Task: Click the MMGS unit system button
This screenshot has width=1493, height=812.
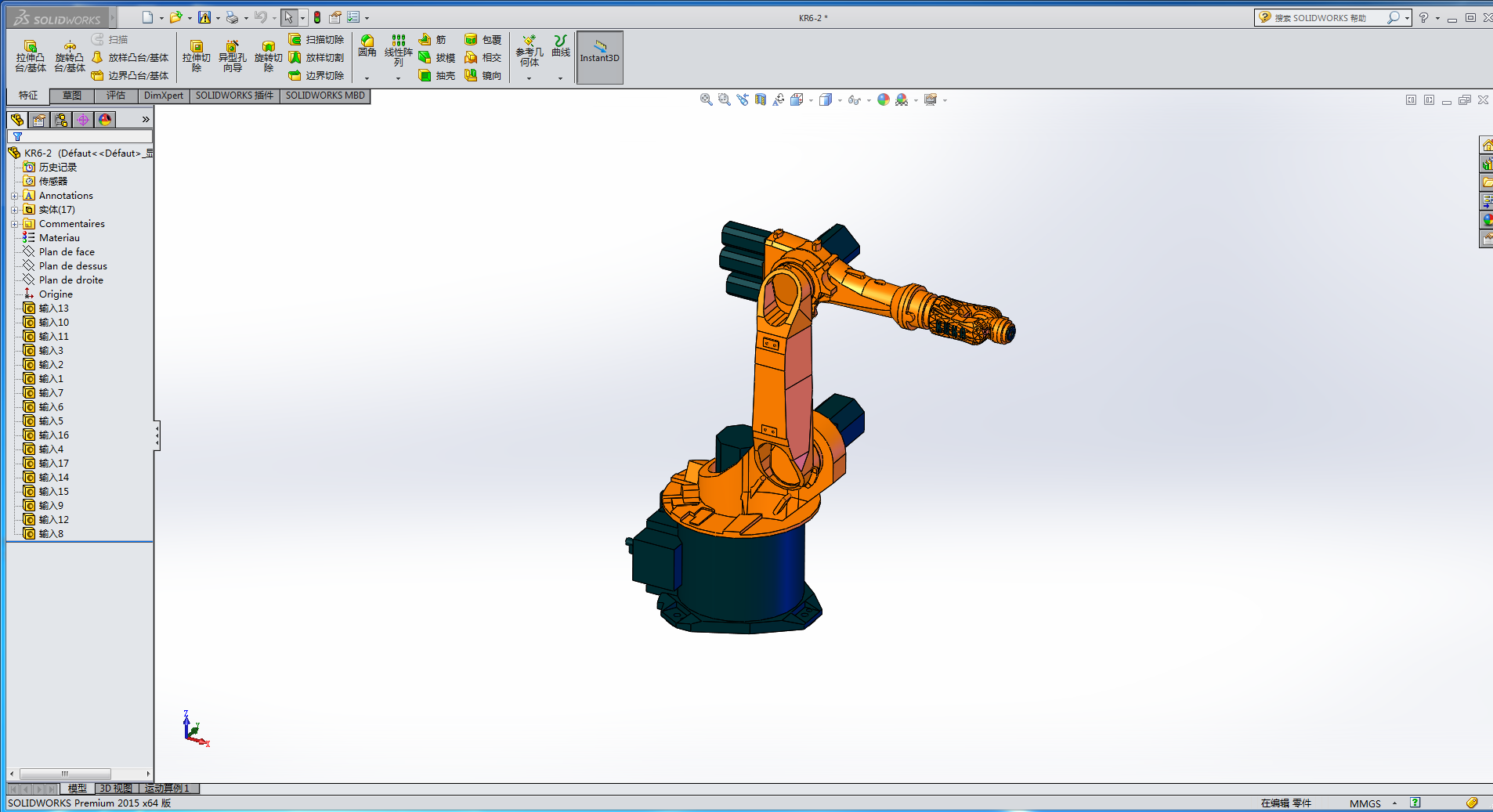Action: pos(1365,803)
